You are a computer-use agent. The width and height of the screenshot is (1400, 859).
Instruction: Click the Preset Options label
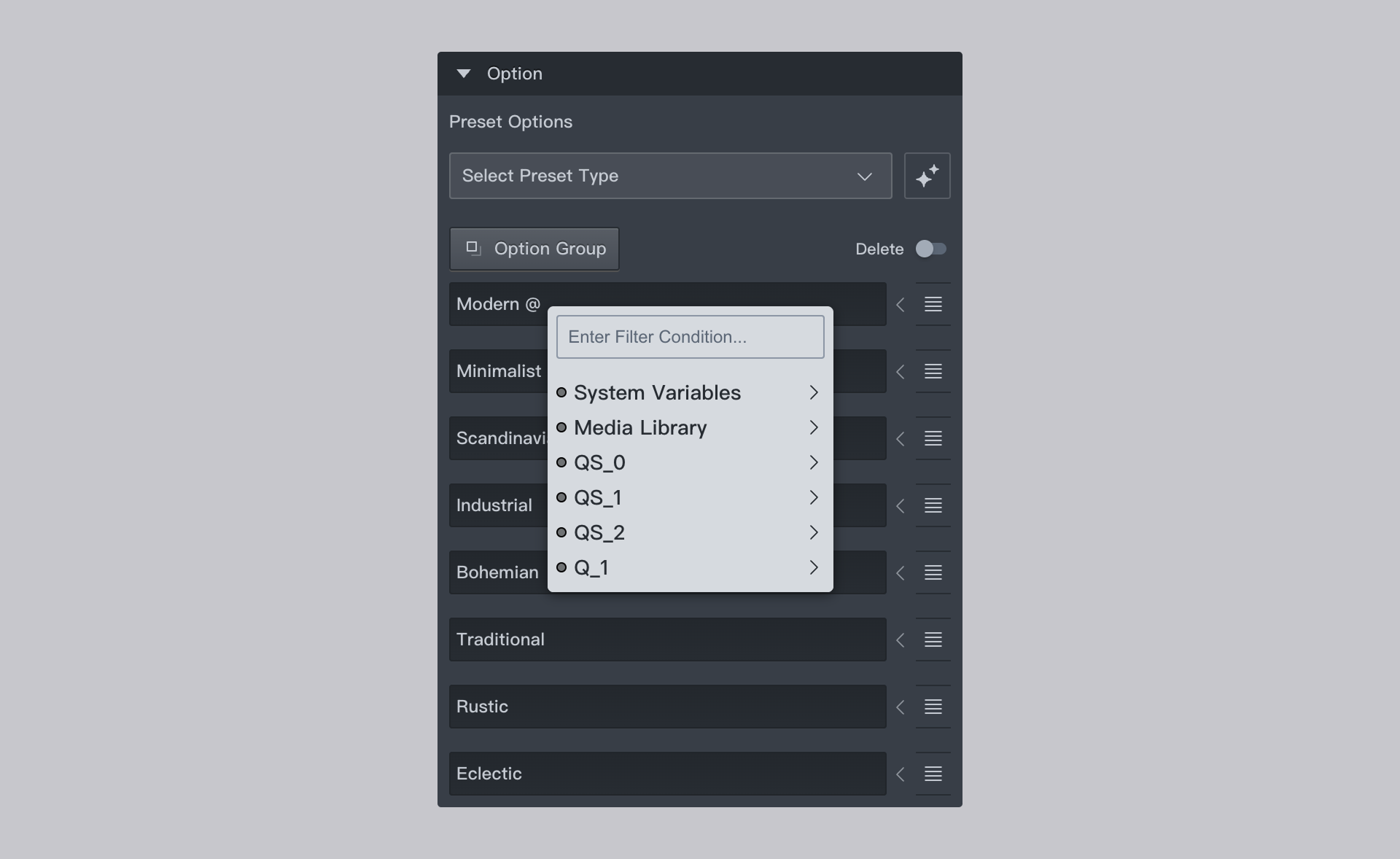(x=510, y=122)
